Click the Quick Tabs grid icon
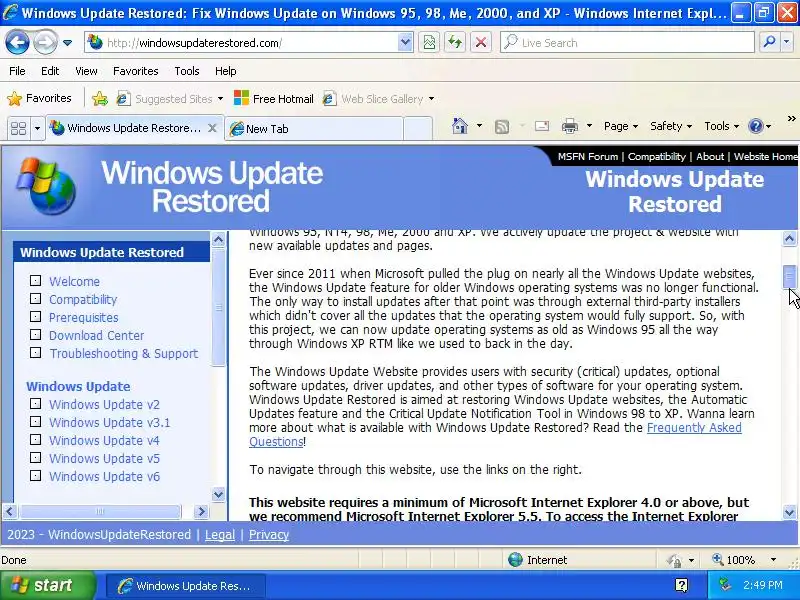800x600 pixels. tap(18, 128)
